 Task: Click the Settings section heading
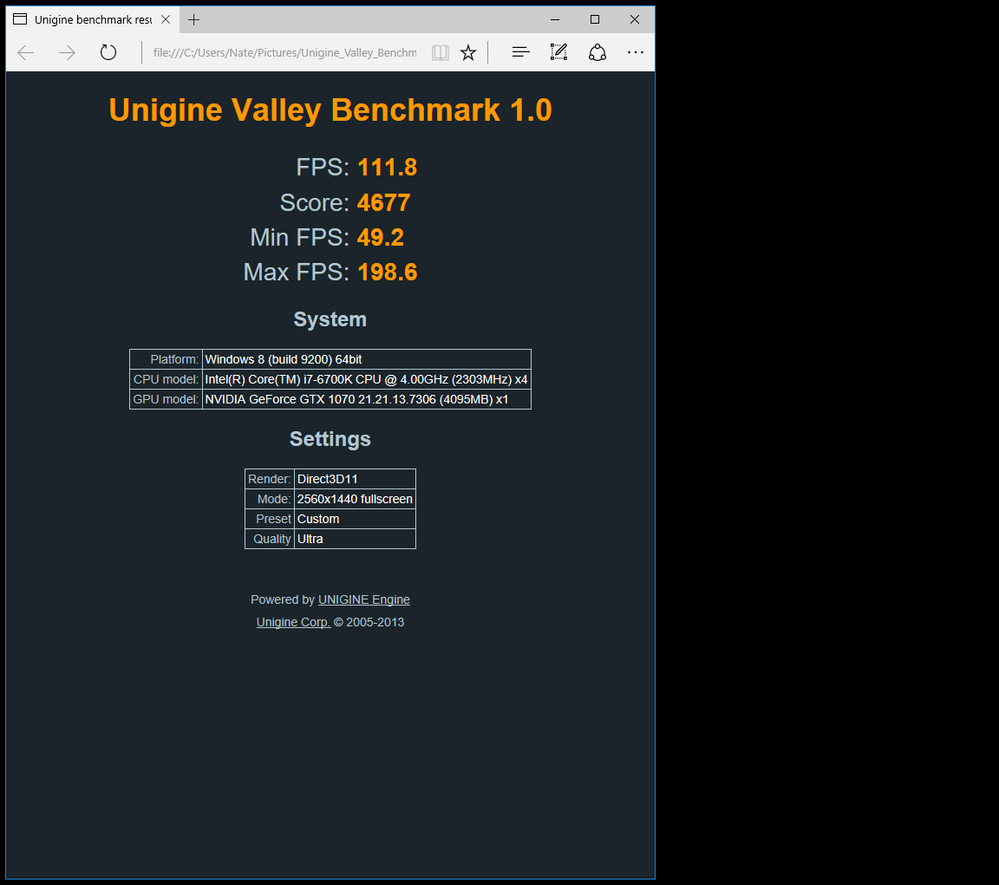[330, 439]
